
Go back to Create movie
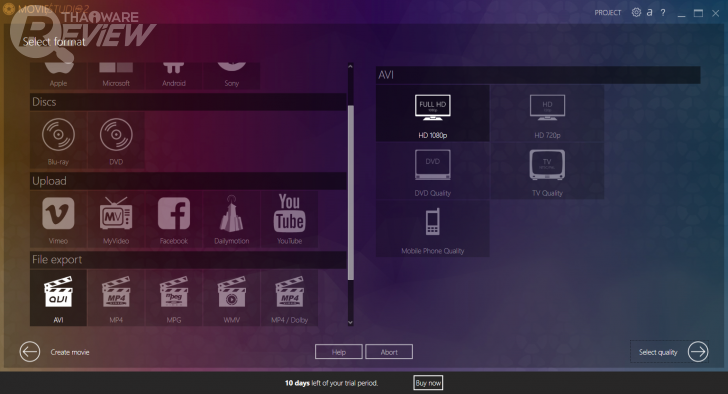(54, 352)
